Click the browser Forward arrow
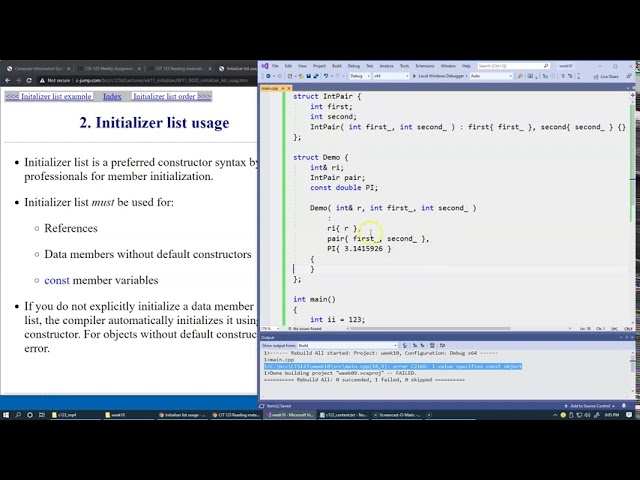 coord(18,80)
